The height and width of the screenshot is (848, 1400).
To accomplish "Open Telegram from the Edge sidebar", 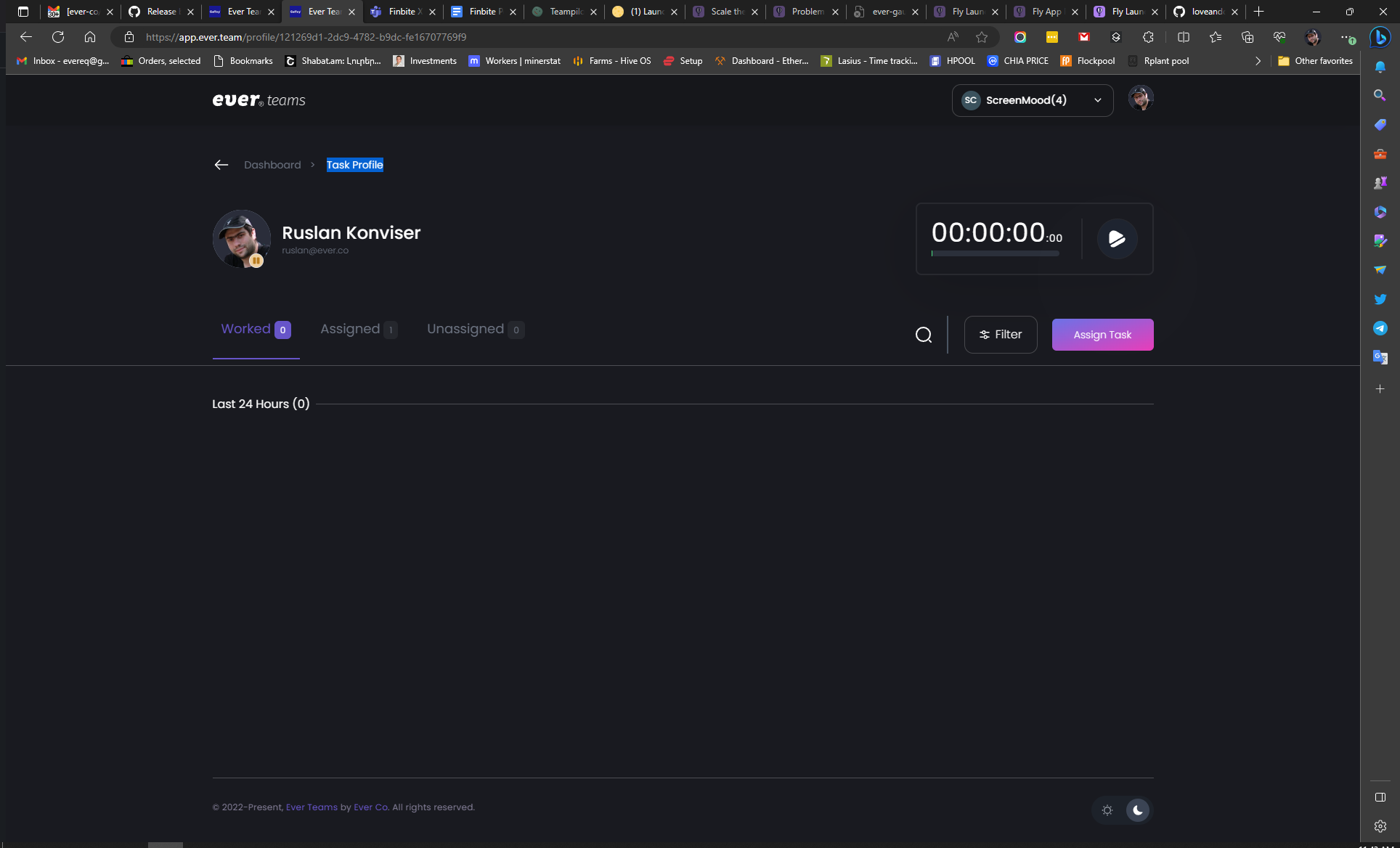I will coord(1380,328).
